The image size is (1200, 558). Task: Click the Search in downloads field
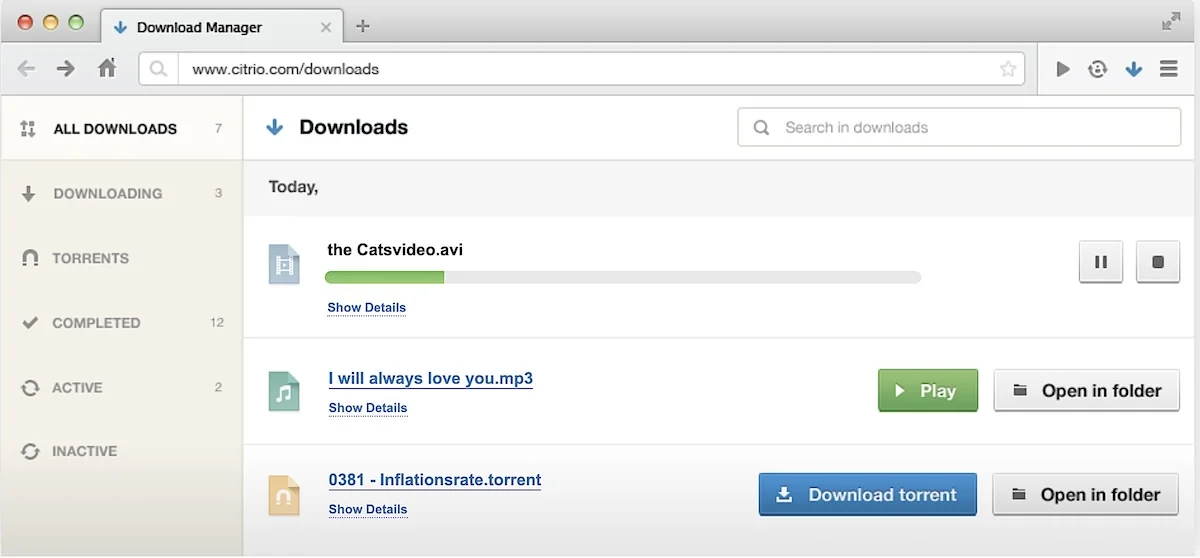[959, 127]
